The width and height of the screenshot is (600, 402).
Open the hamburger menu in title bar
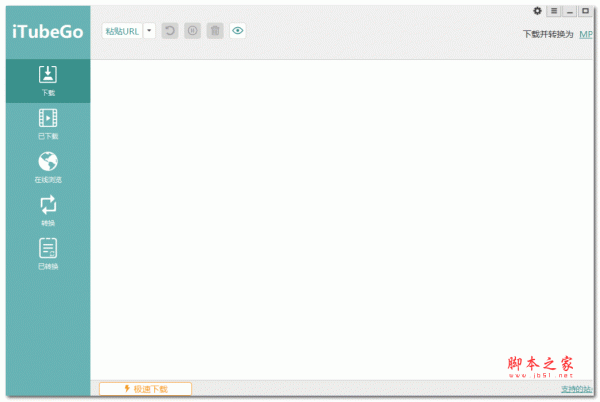tap(554, 11)
